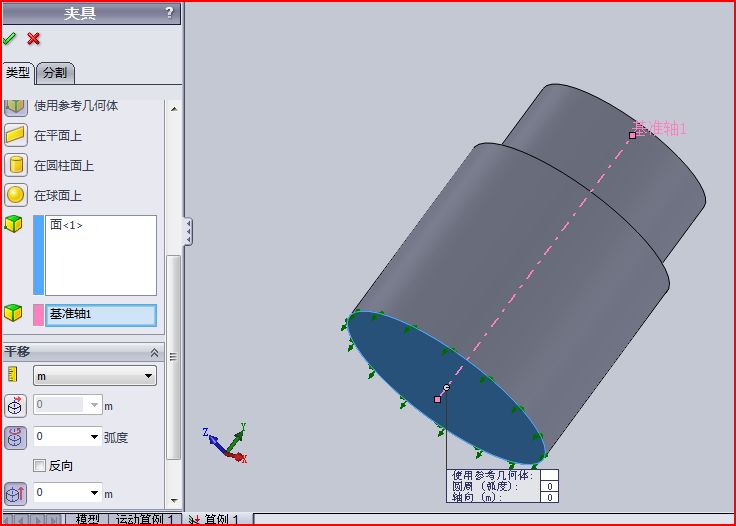Toggle radial translation icon
The image size is (736, 526).
[15, 406]
